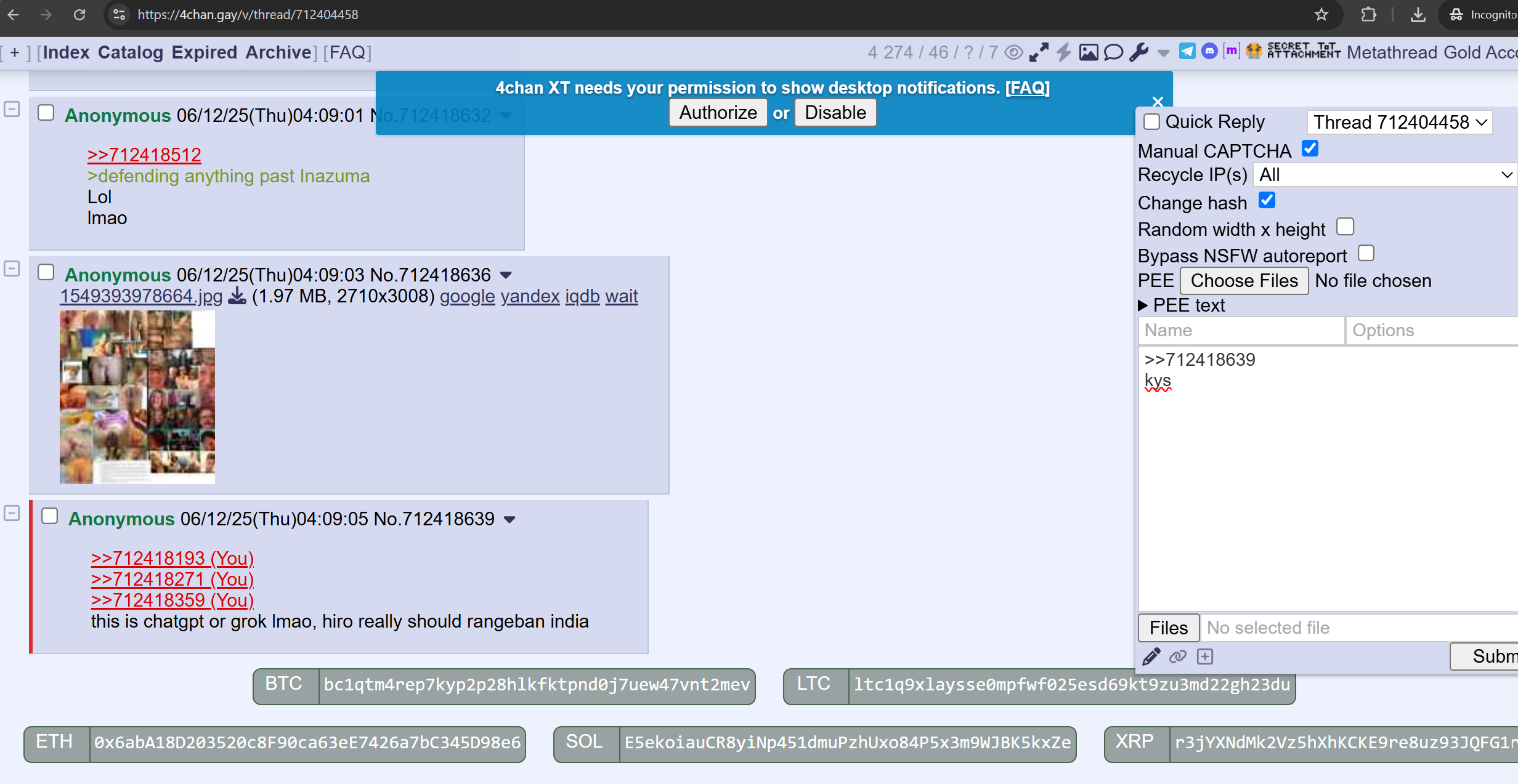Click the link chain icon in Quick Reply

coord(1178,657)
